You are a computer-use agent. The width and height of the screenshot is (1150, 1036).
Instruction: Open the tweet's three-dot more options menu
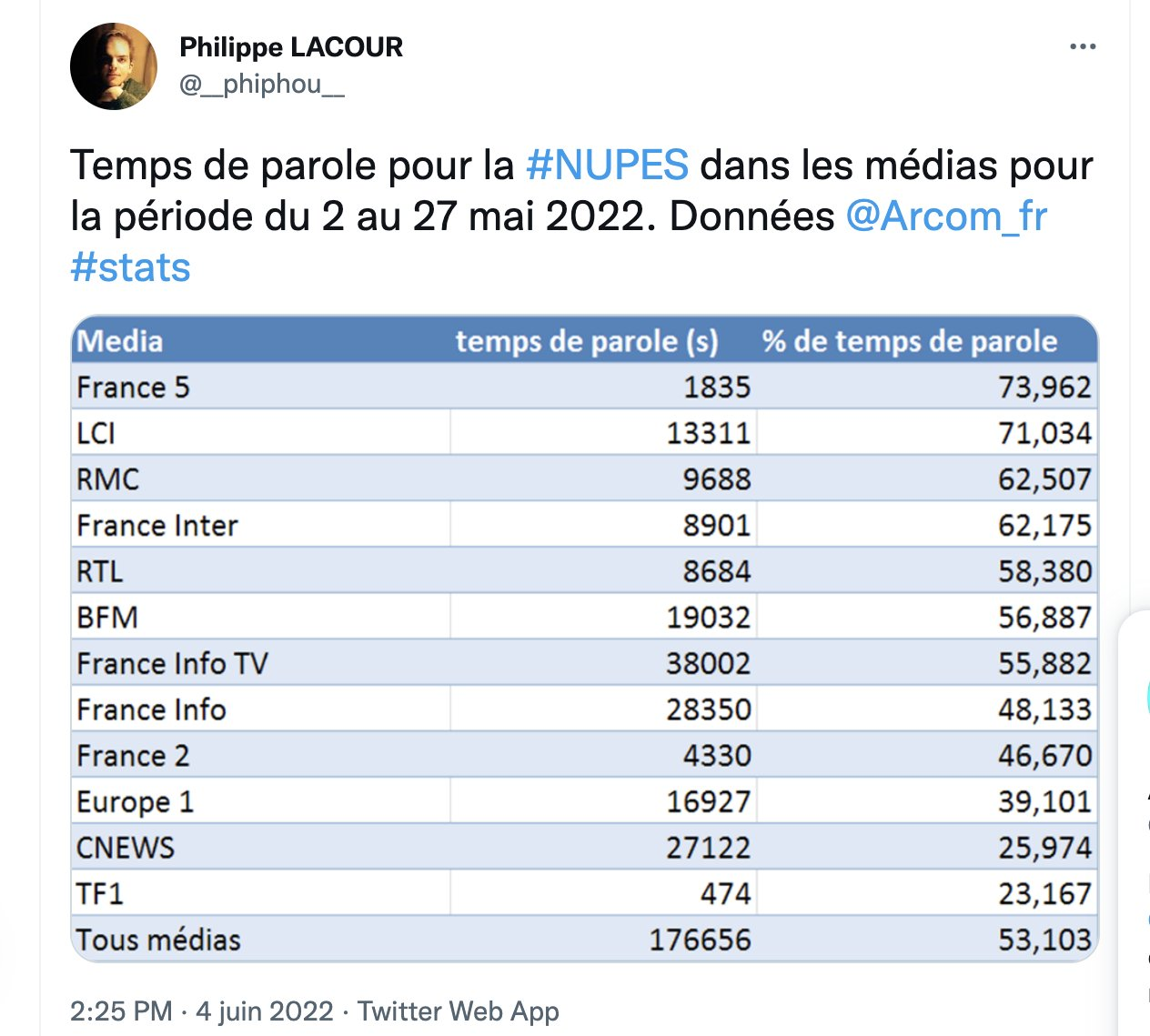click(1083, 46)
